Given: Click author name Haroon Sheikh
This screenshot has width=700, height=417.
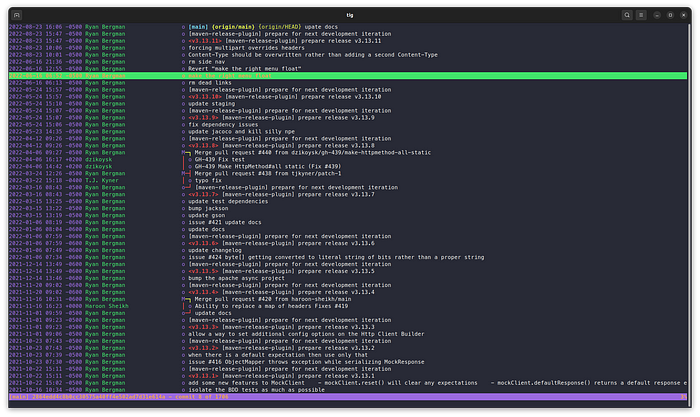Looking at the screenshot, I should coord(107,306).
